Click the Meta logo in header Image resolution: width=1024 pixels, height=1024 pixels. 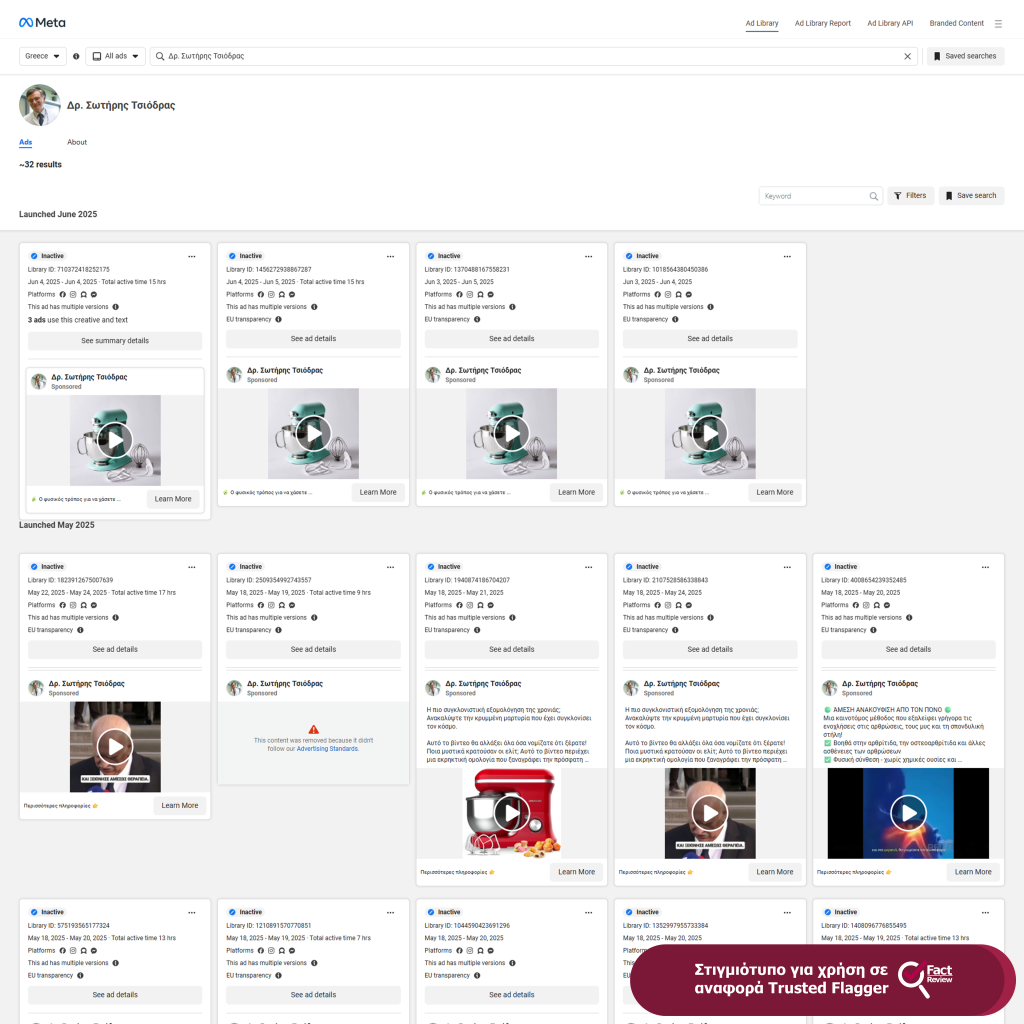(41, 23)
